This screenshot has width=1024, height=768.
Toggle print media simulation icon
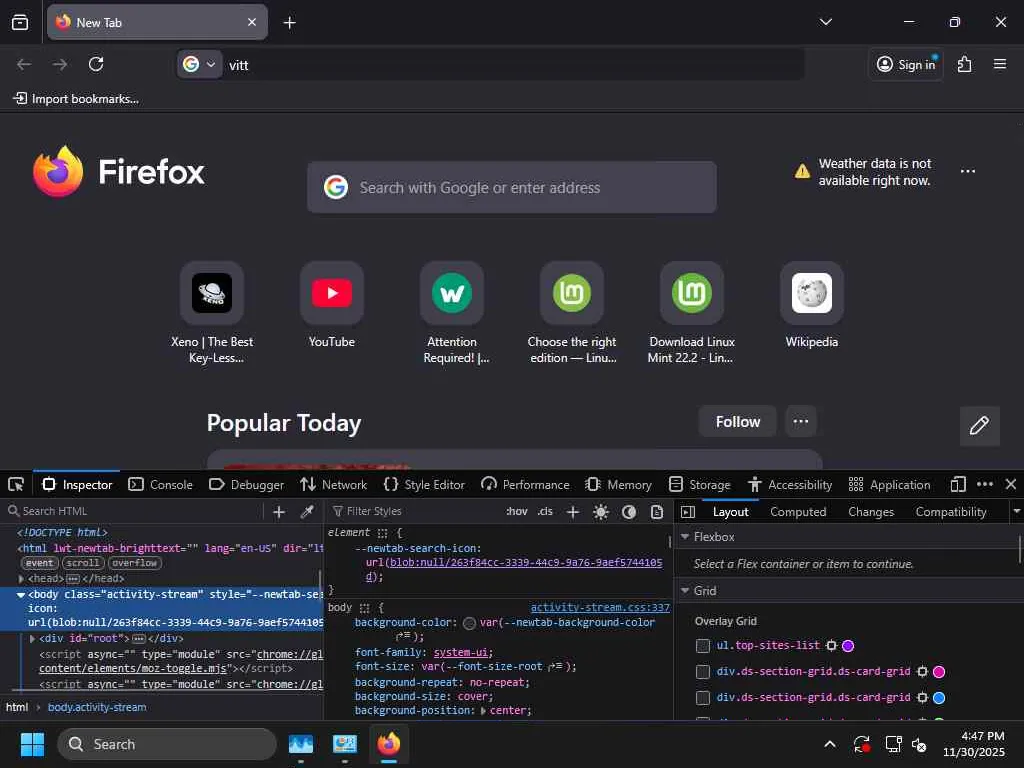(657, 512)
